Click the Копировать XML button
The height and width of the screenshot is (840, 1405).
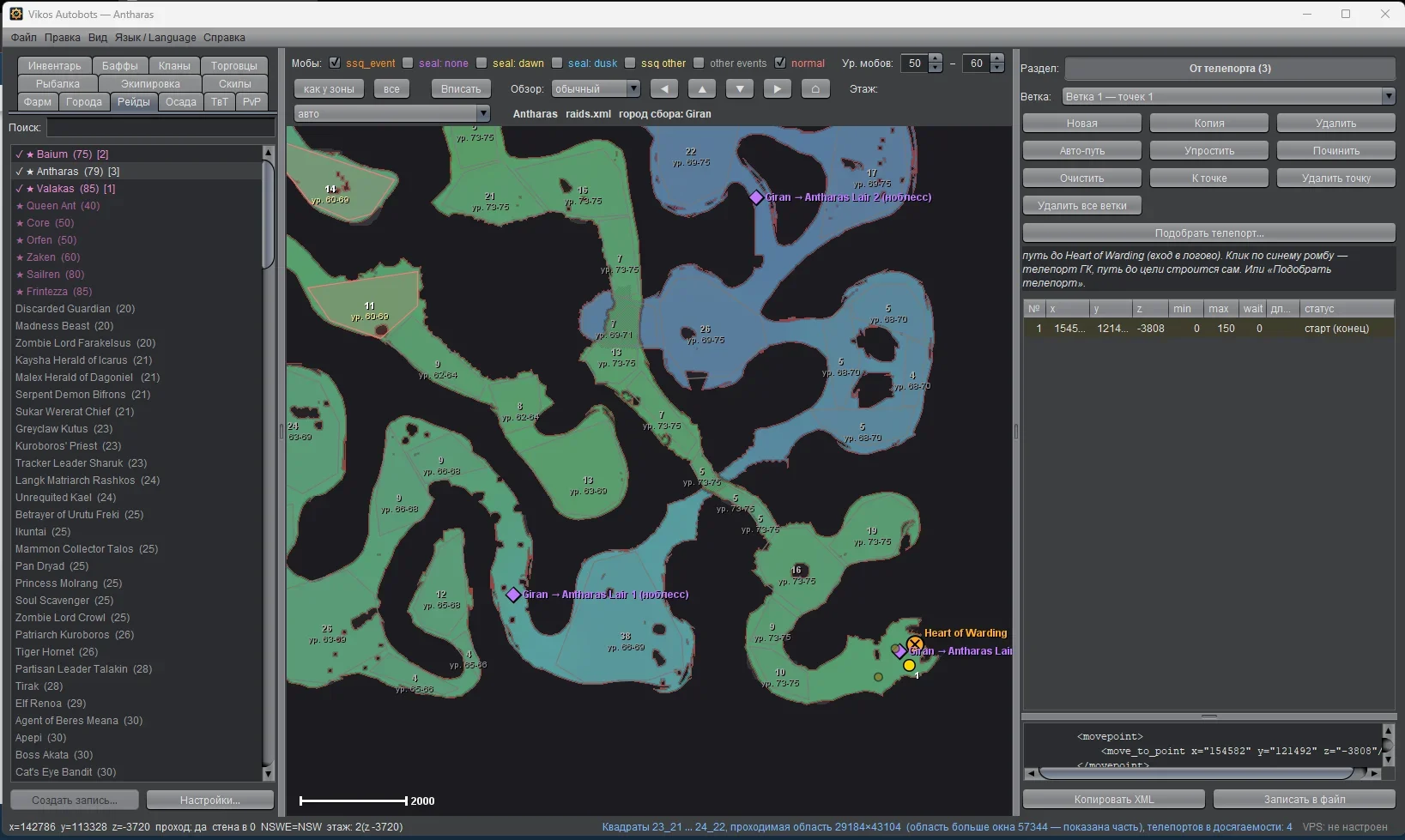coord(1114,800)
